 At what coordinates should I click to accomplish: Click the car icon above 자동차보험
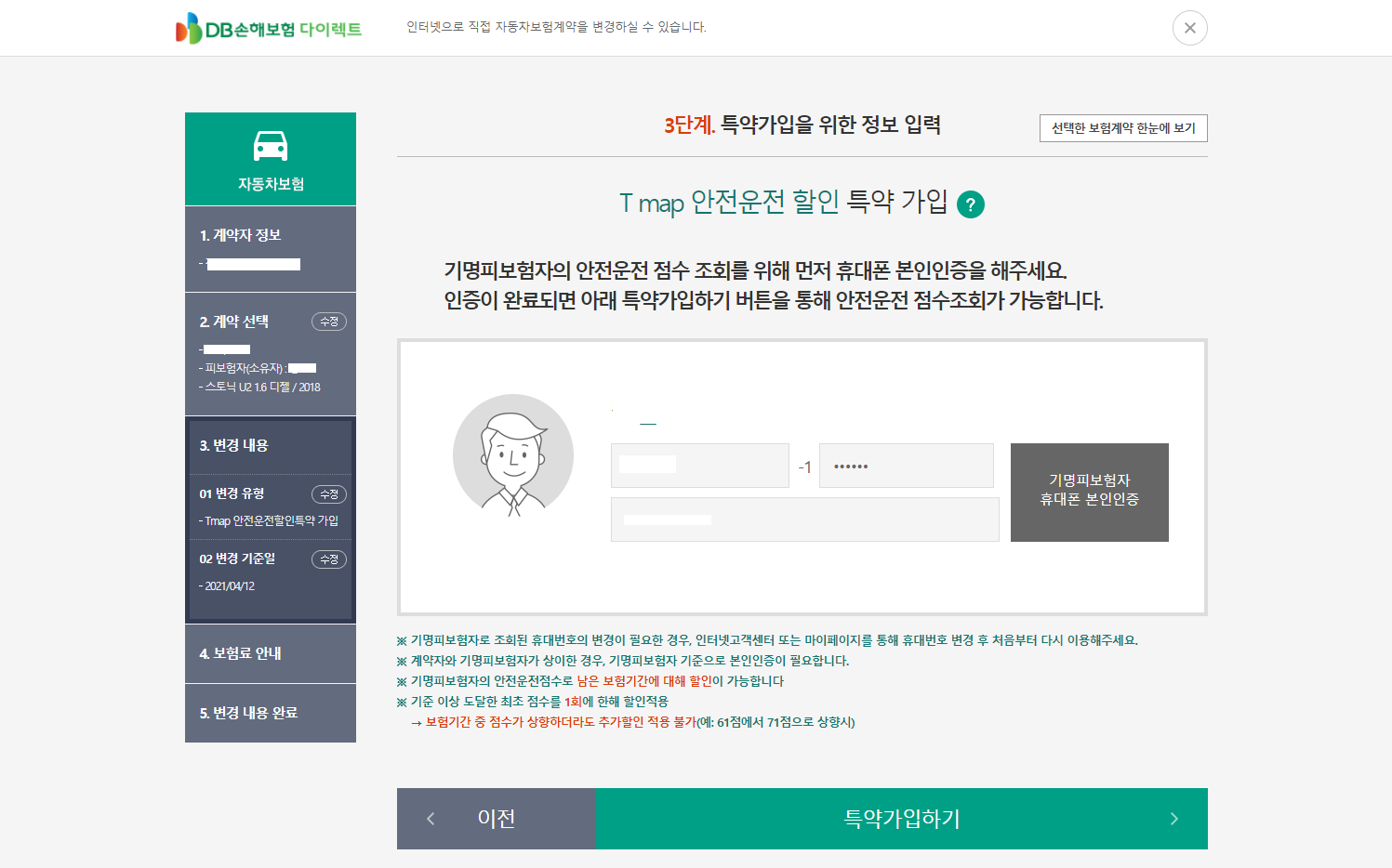click(x=271, y=146)
